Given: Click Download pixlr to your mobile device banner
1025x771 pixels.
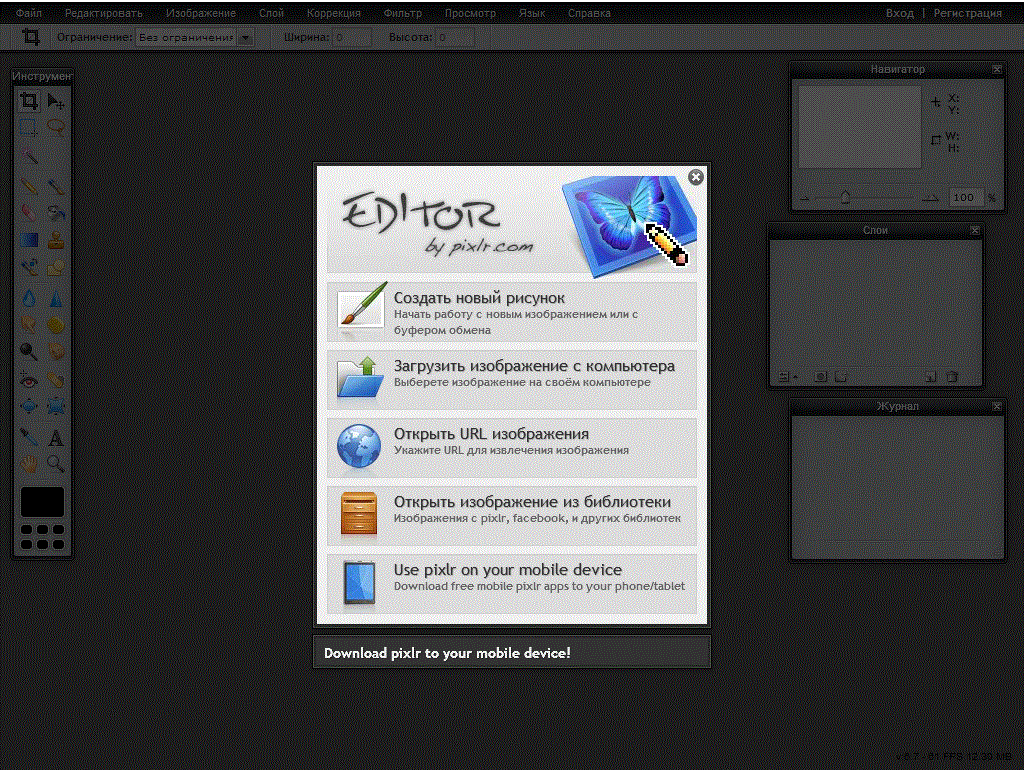Looking at the screenshot, I should point(512,652).
